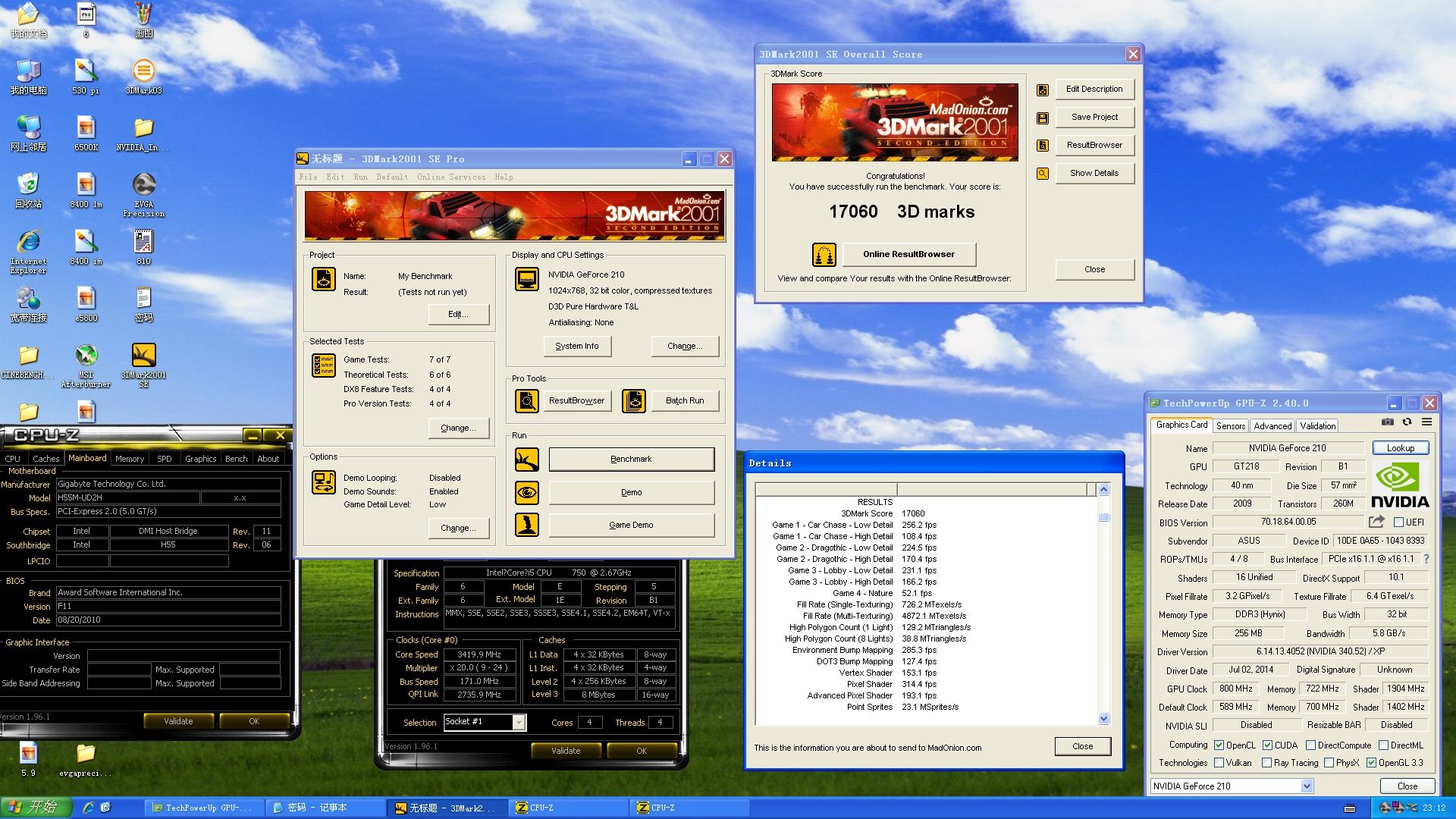Toggle the Vulkan checkbox

coord(1219,763)
